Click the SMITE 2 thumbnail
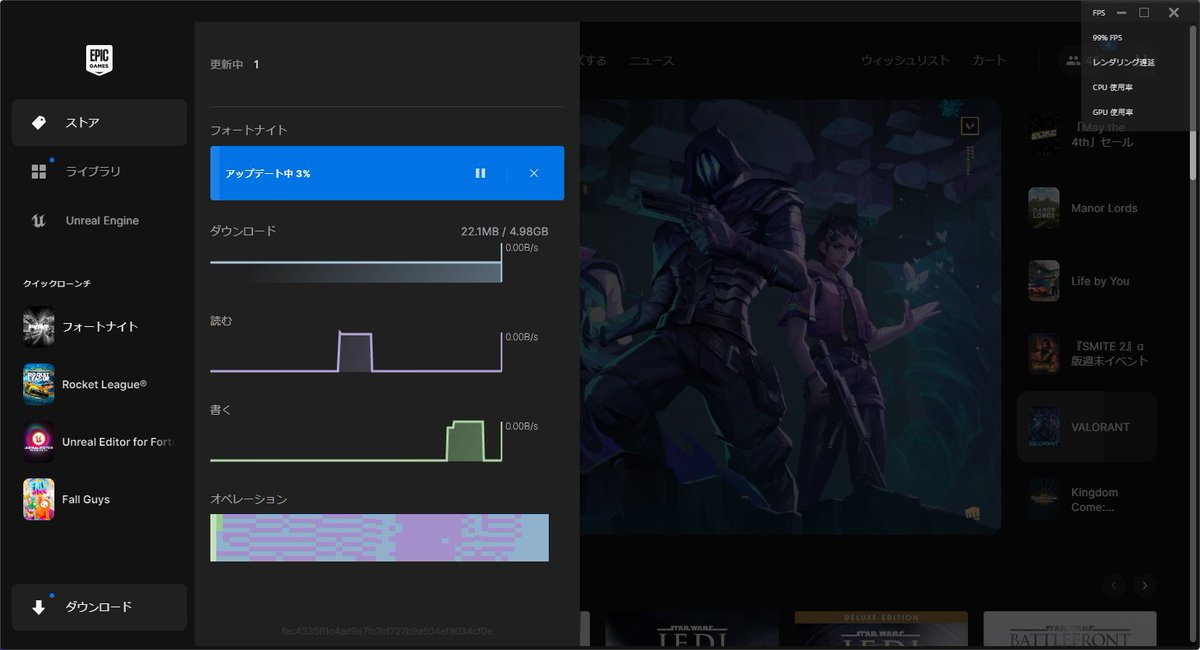 click(x=1044, y=354)
